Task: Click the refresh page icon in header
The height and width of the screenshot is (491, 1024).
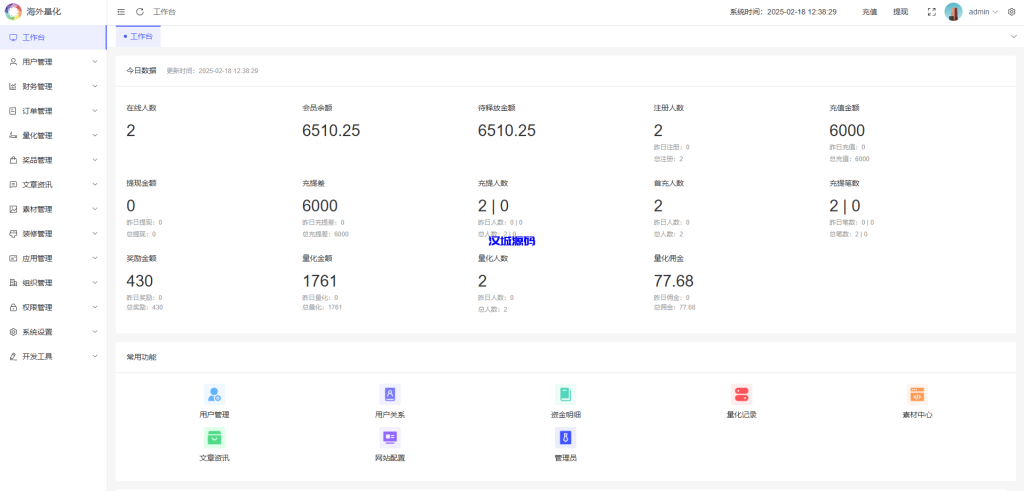Action: (140, 12)
